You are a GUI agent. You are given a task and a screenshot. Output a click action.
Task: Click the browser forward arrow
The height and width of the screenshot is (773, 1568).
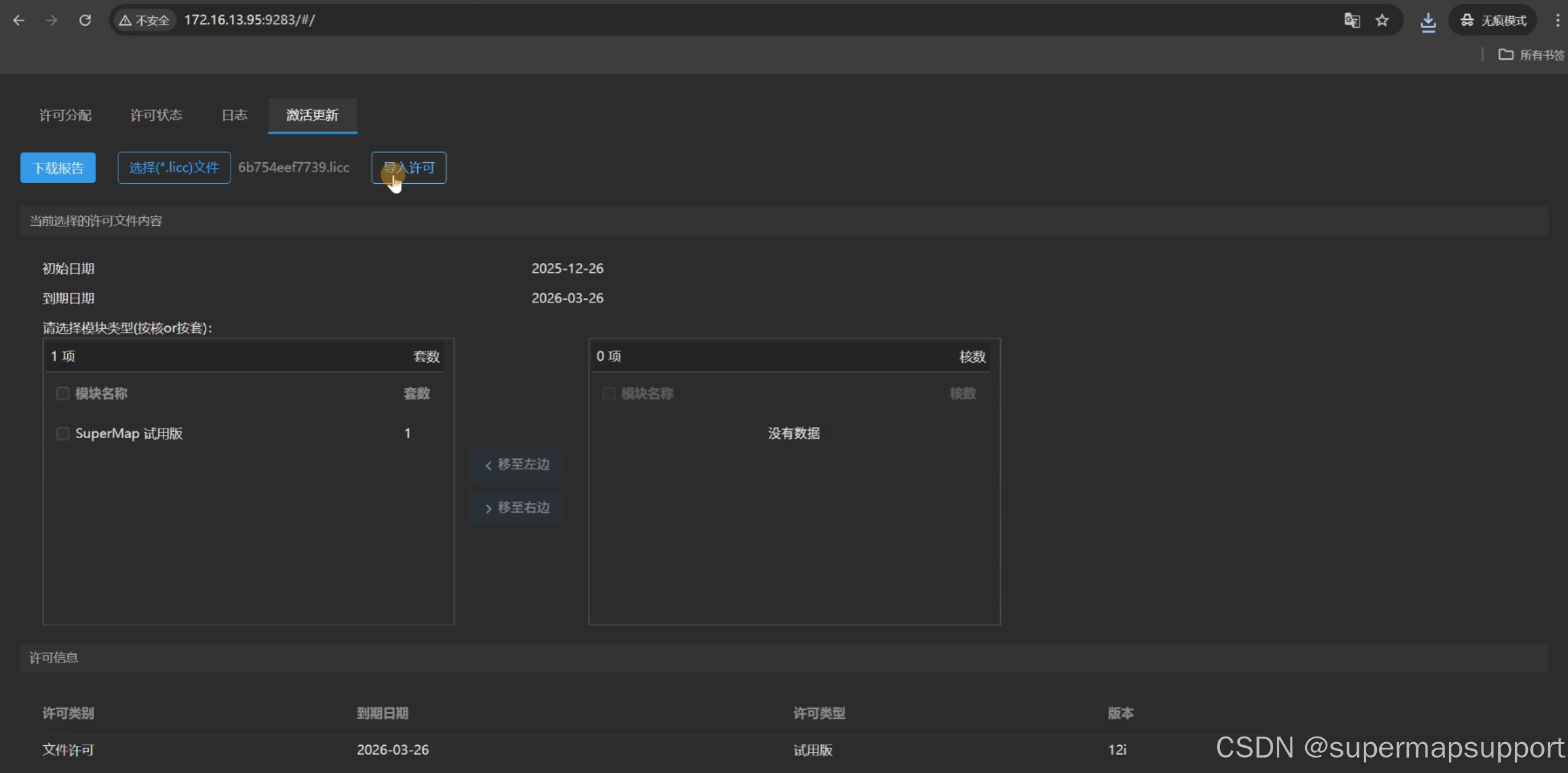click(52, 20)
